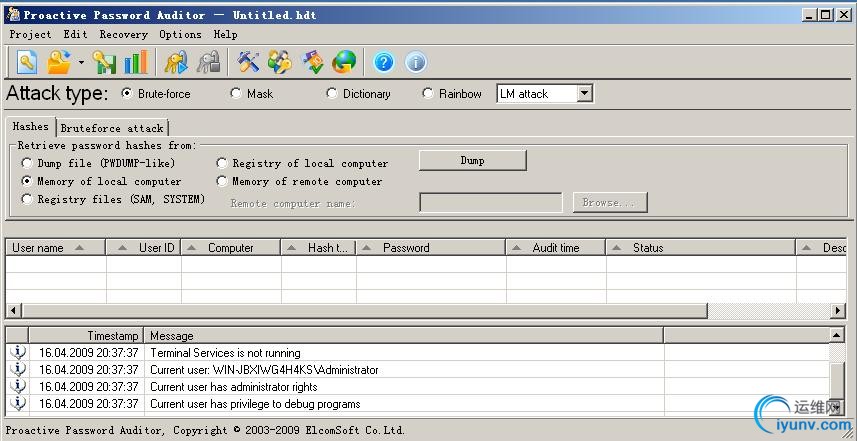Click the people-with-key toolbar icon

[280, 62]
